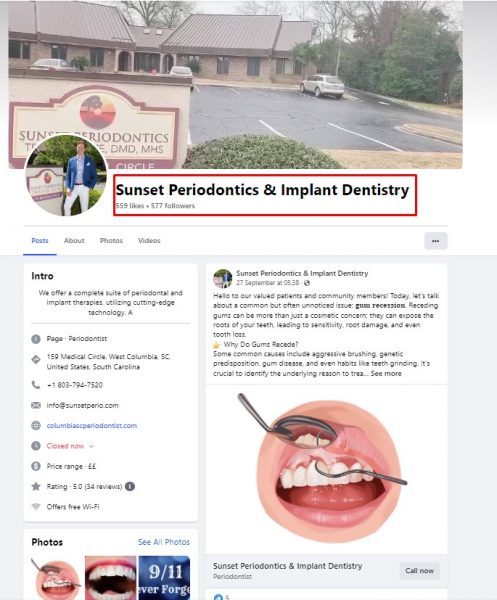This screenshot has width=497, height=600.
Task: Click the rating info icon after 34 reviews
Action: (130, 486)
